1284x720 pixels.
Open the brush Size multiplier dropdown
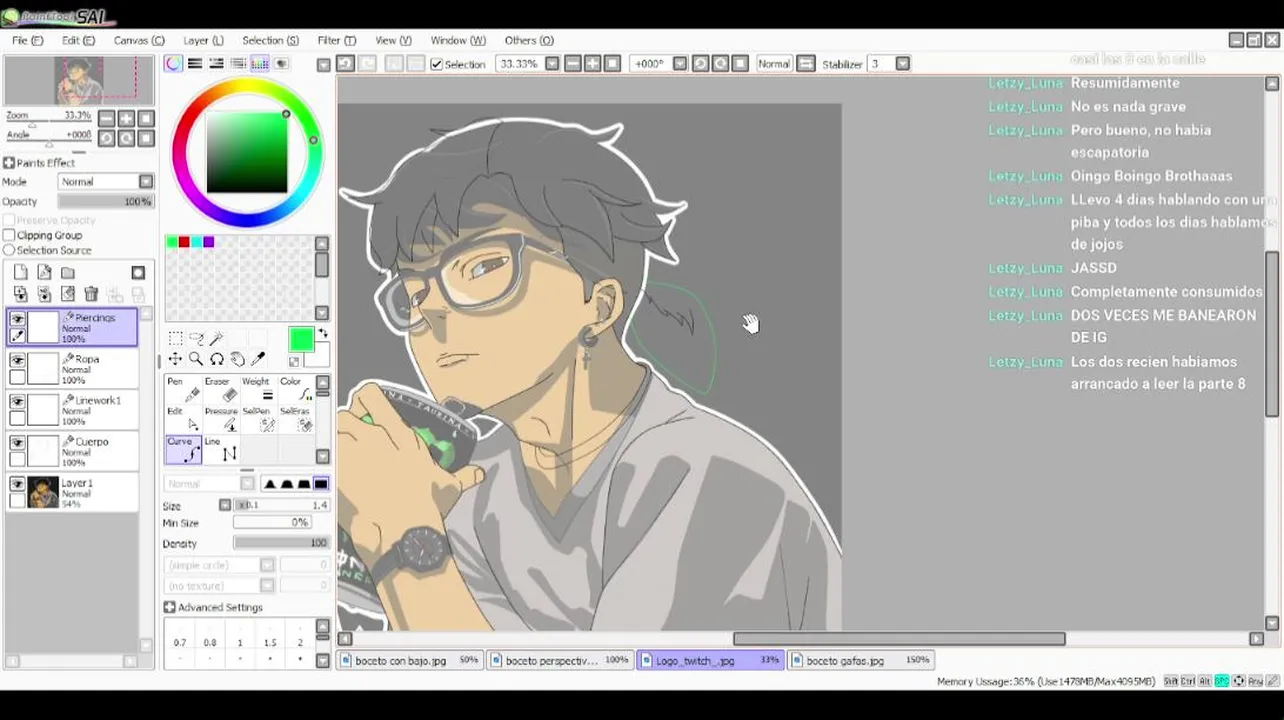225,505
